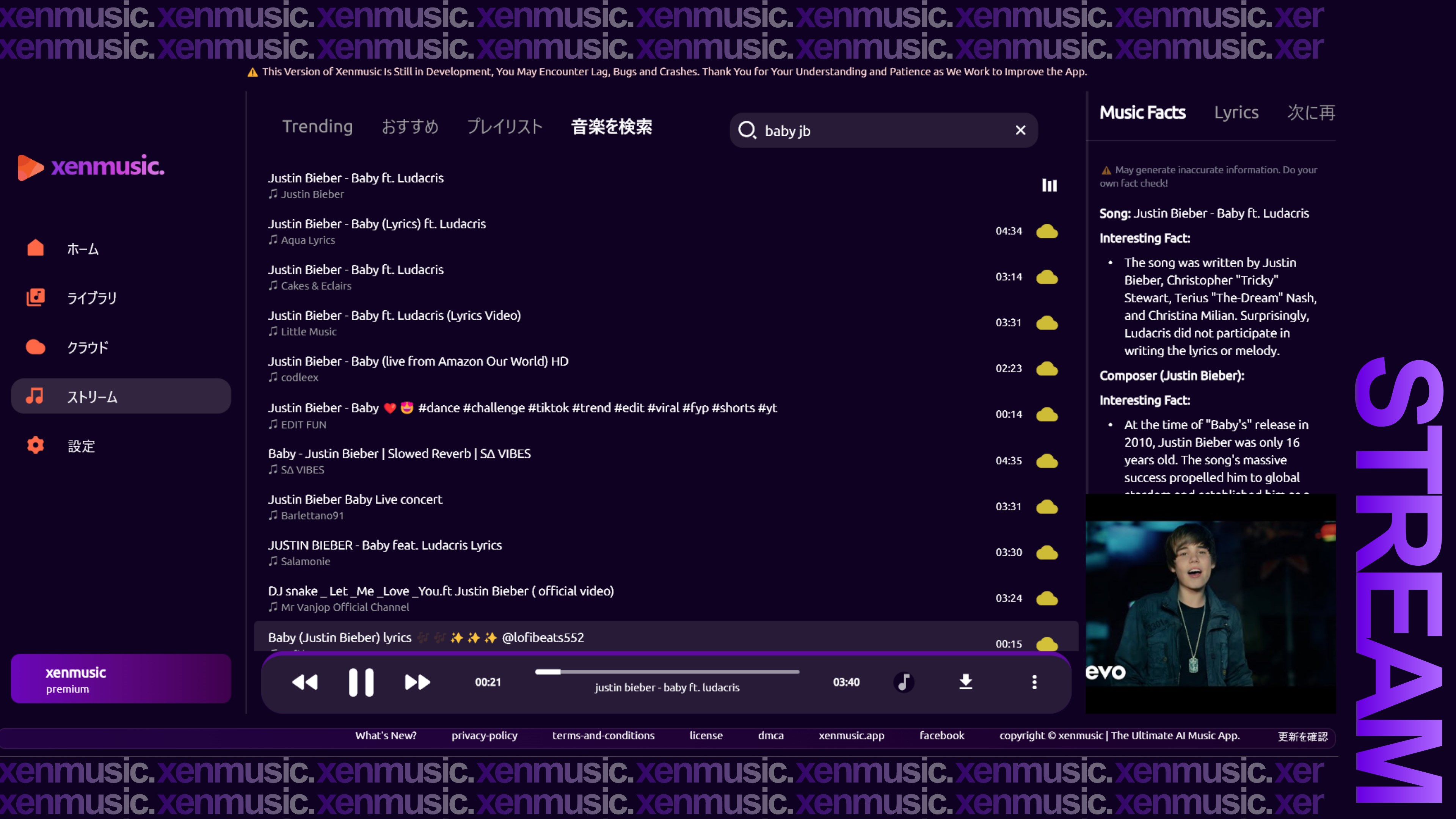The height and width of the screenshot is (819, 1456).
Task: Open the three-dot player options menu
Action: coord(1034,682)
